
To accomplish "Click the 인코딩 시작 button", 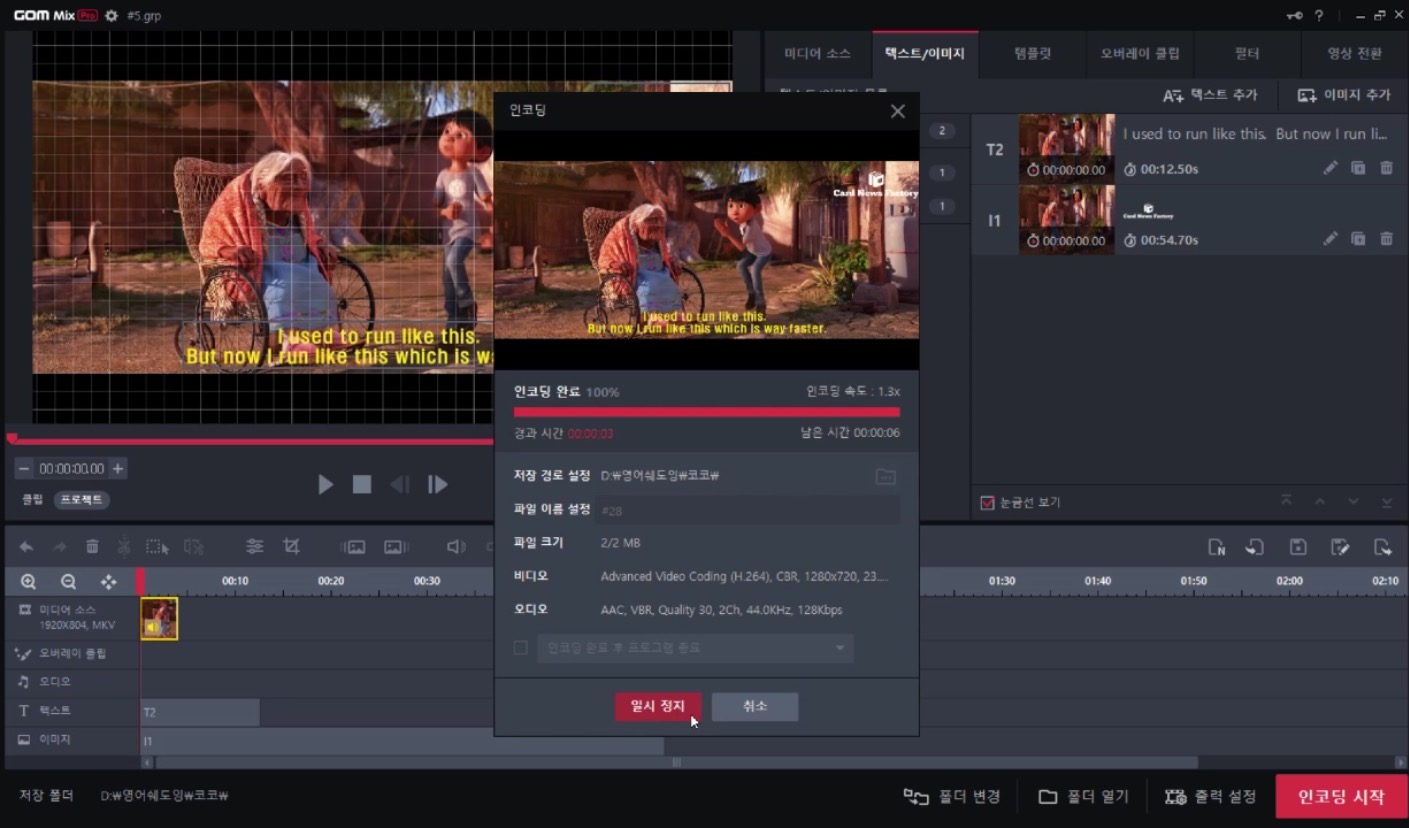I will 1341,797.
